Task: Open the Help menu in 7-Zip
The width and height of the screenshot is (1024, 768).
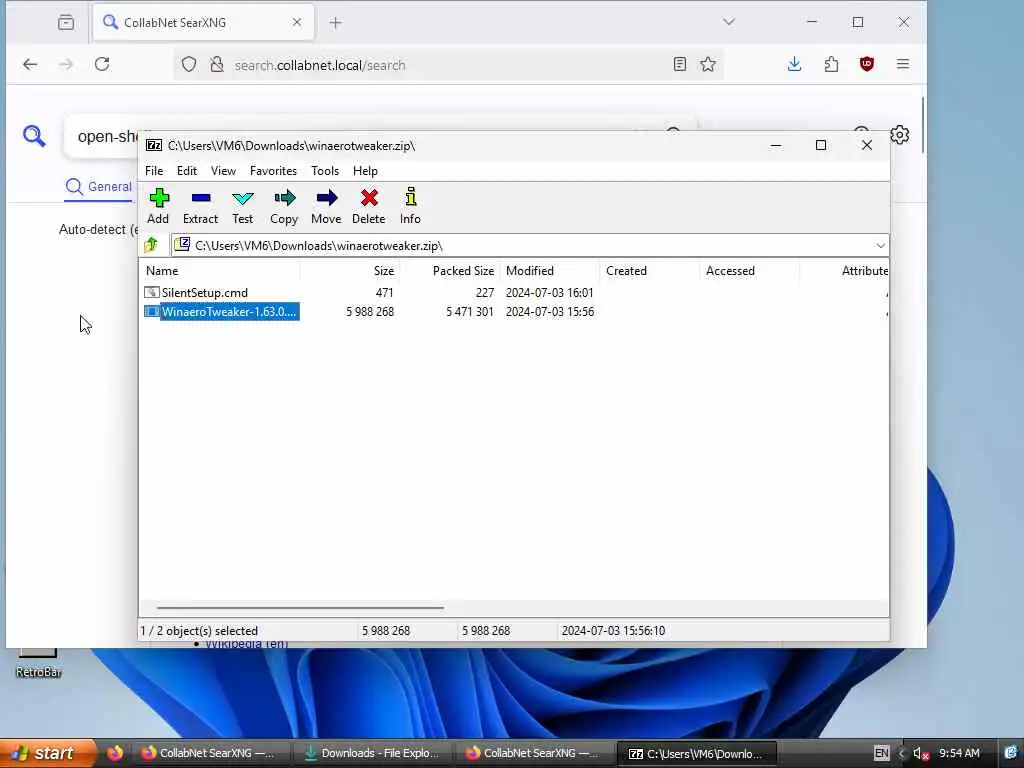Action: [x=365, y=170]
